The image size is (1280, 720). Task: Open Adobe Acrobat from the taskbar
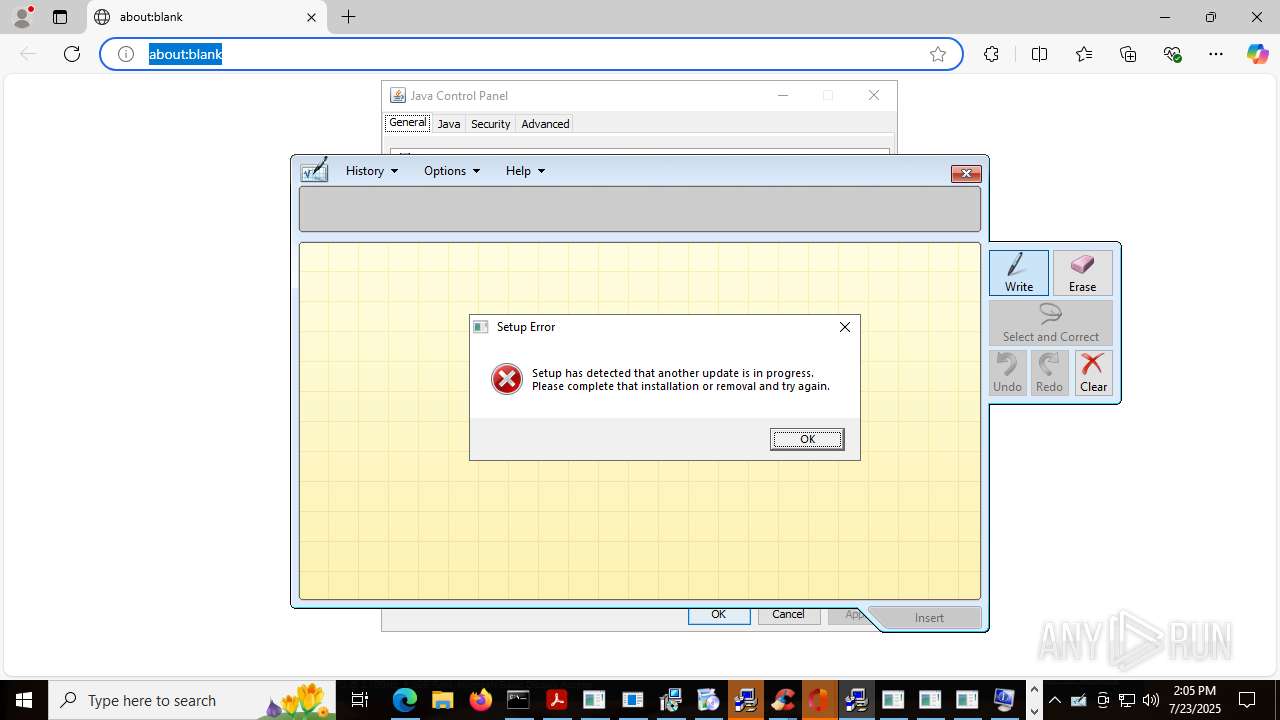(557, 700)
